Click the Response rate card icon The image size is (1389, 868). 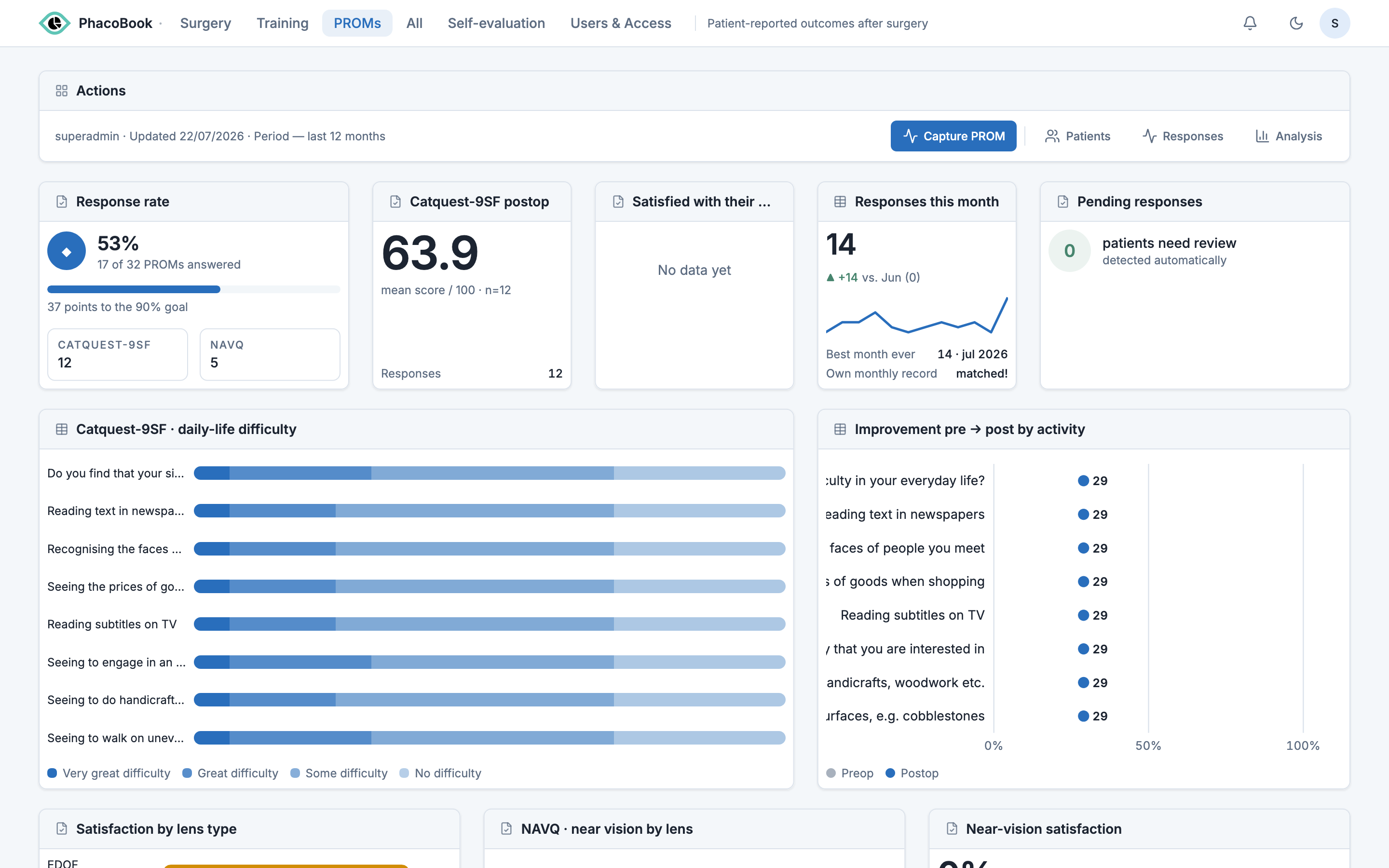61,202
